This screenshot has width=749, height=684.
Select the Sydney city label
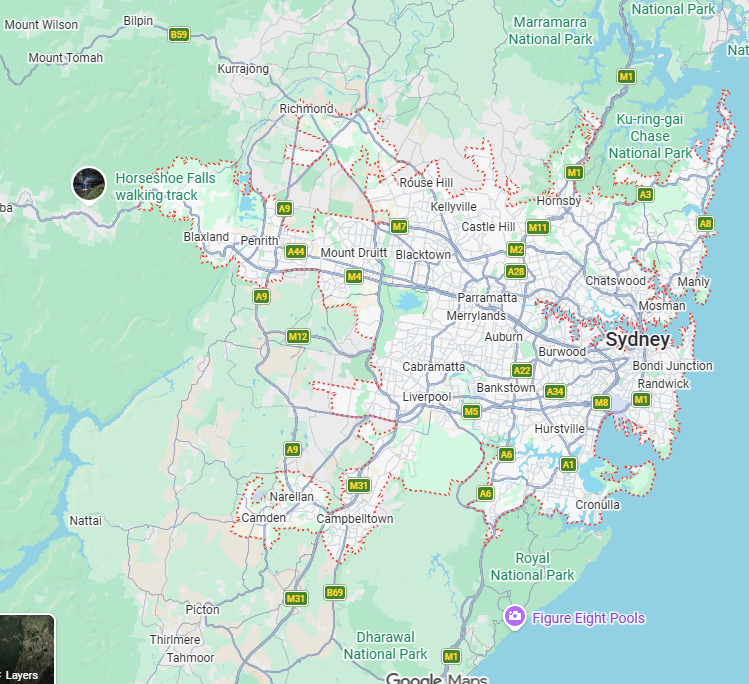point(638,339)
